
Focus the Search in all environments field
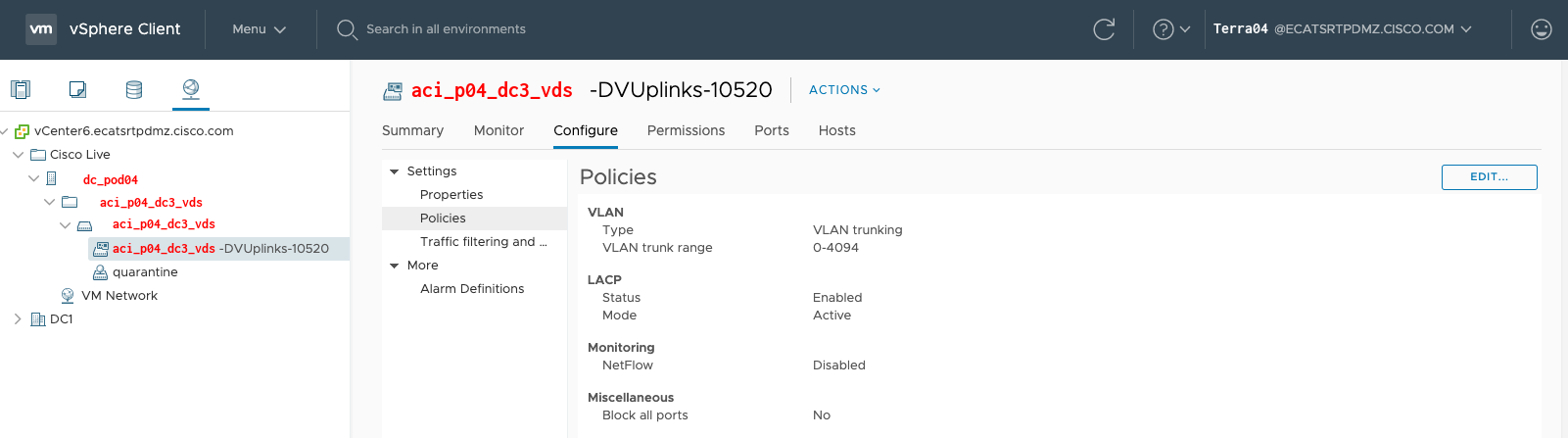[446, 29]
